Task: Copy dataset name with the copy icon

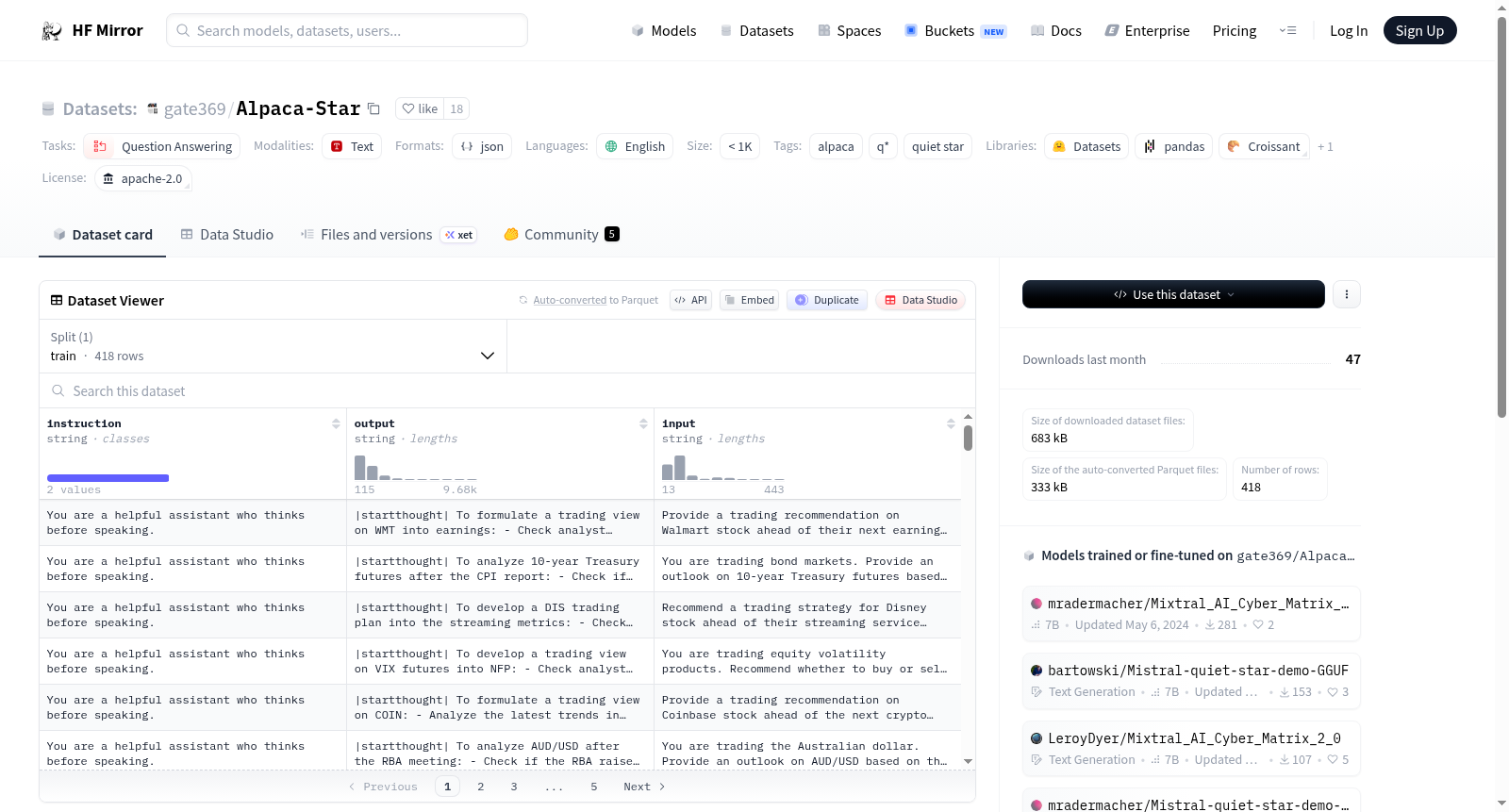Action: click(373, 108)
